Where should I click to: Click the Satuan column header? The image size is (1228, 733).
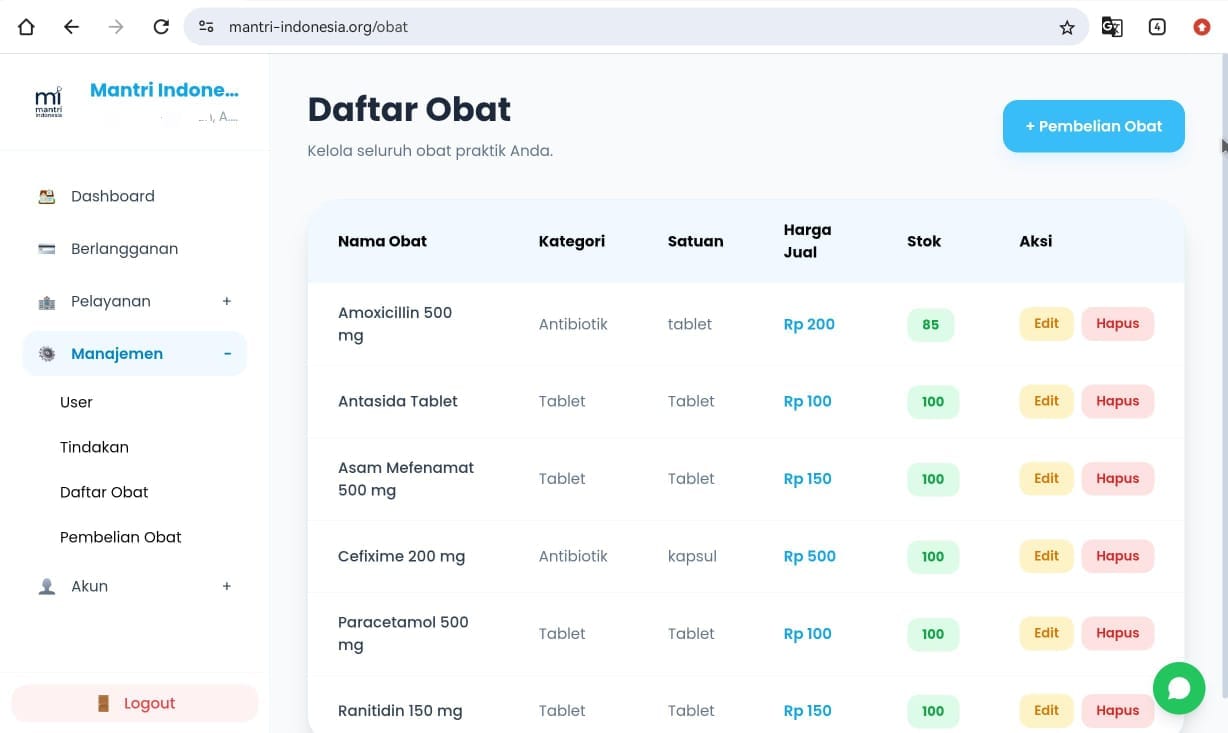point(695,241)
